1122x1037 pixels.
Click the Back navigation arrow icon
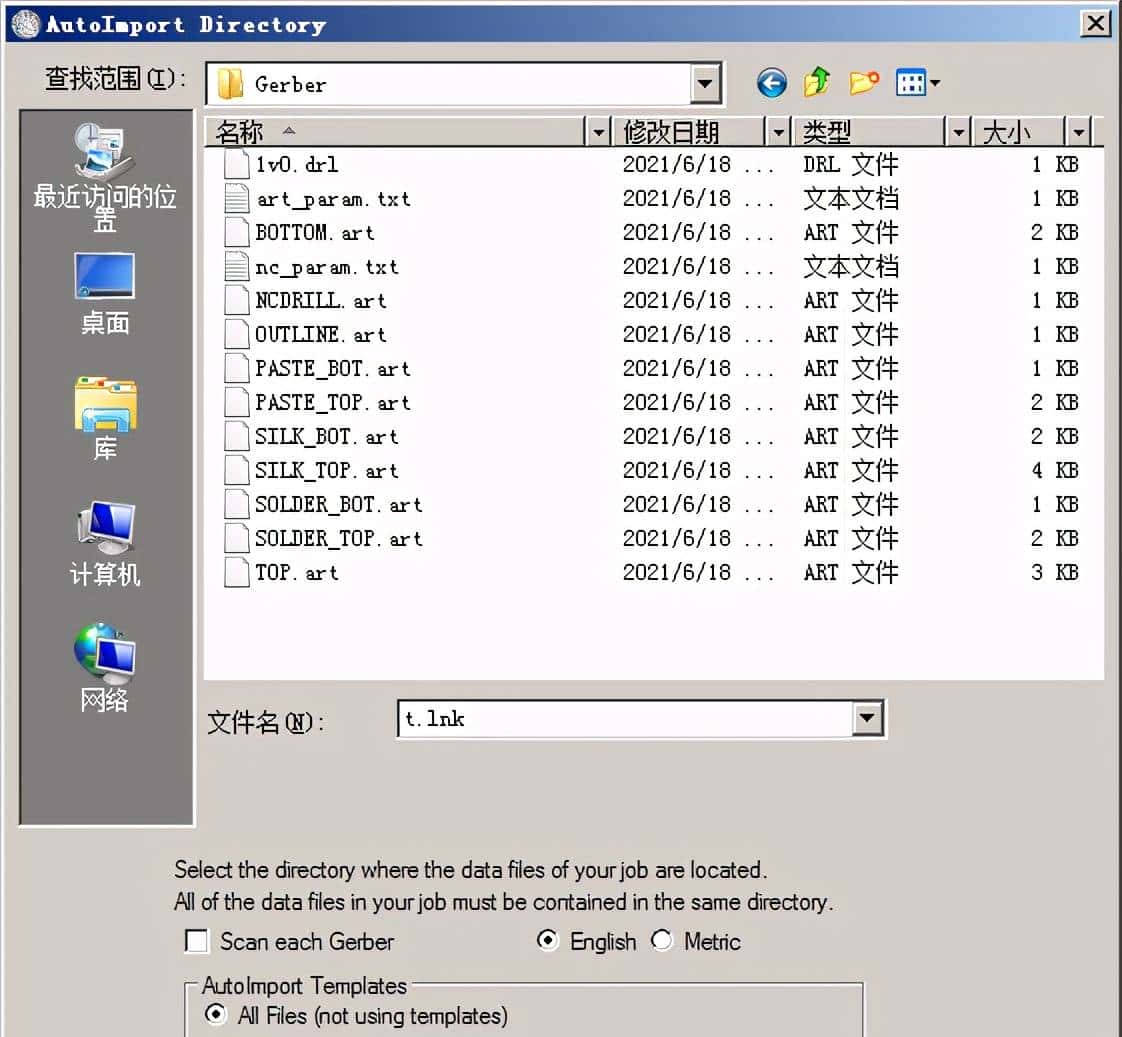tap(771, 83)
